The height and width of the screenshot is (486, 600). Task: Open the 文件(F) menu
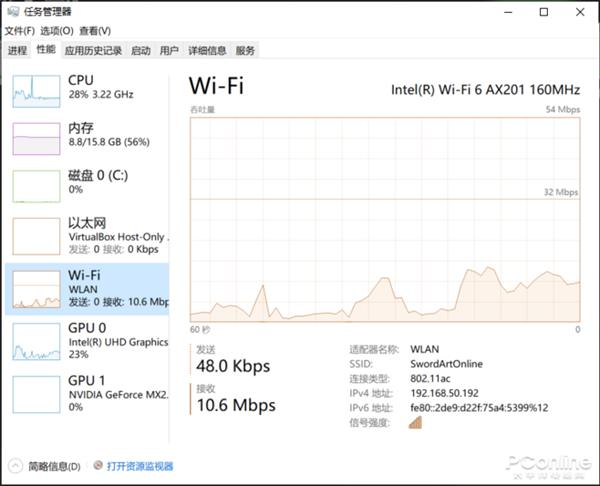point(19,31)
